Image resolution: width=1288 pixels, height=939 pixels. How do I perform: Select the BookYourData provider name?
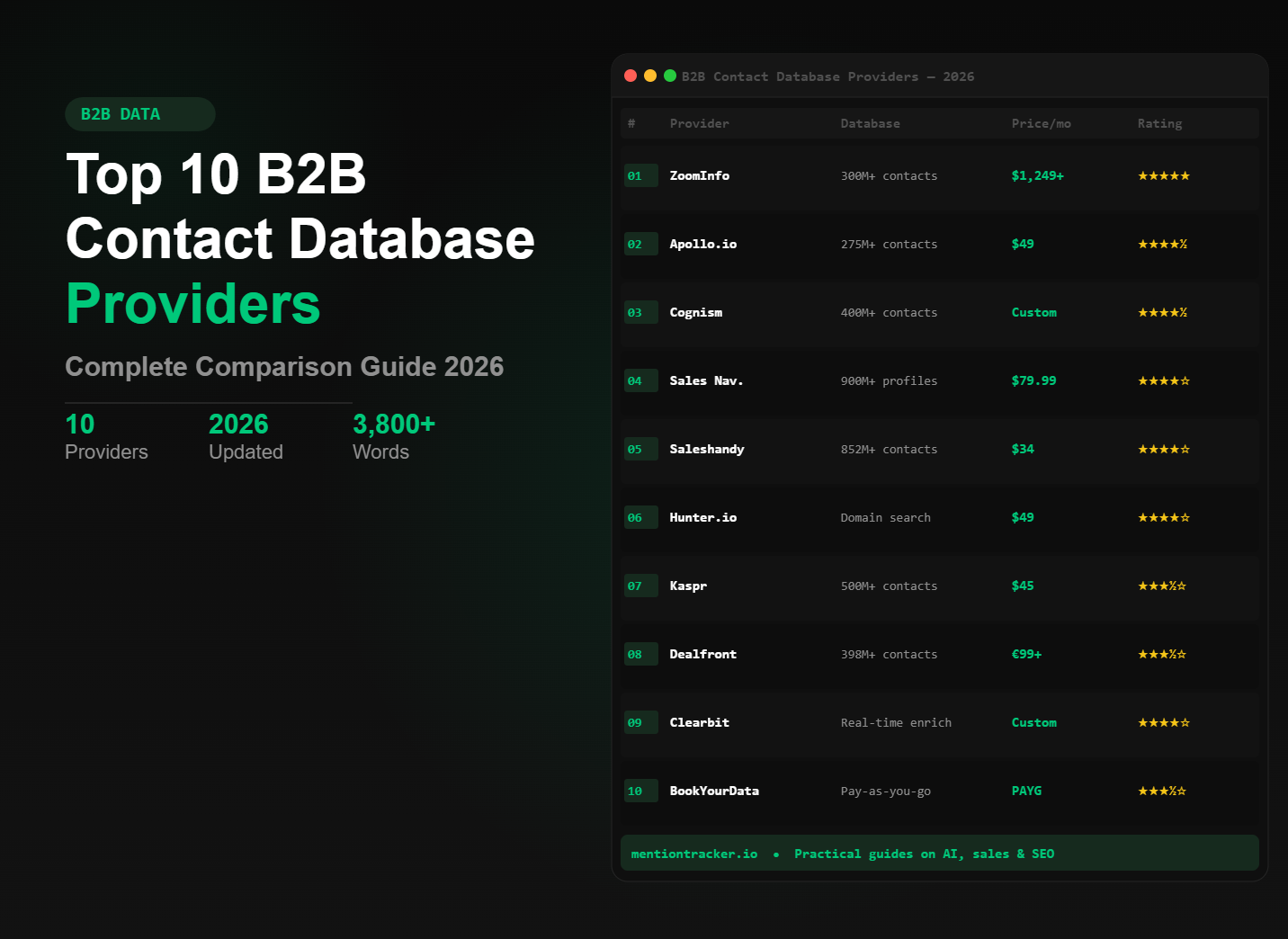coord(715,791)
